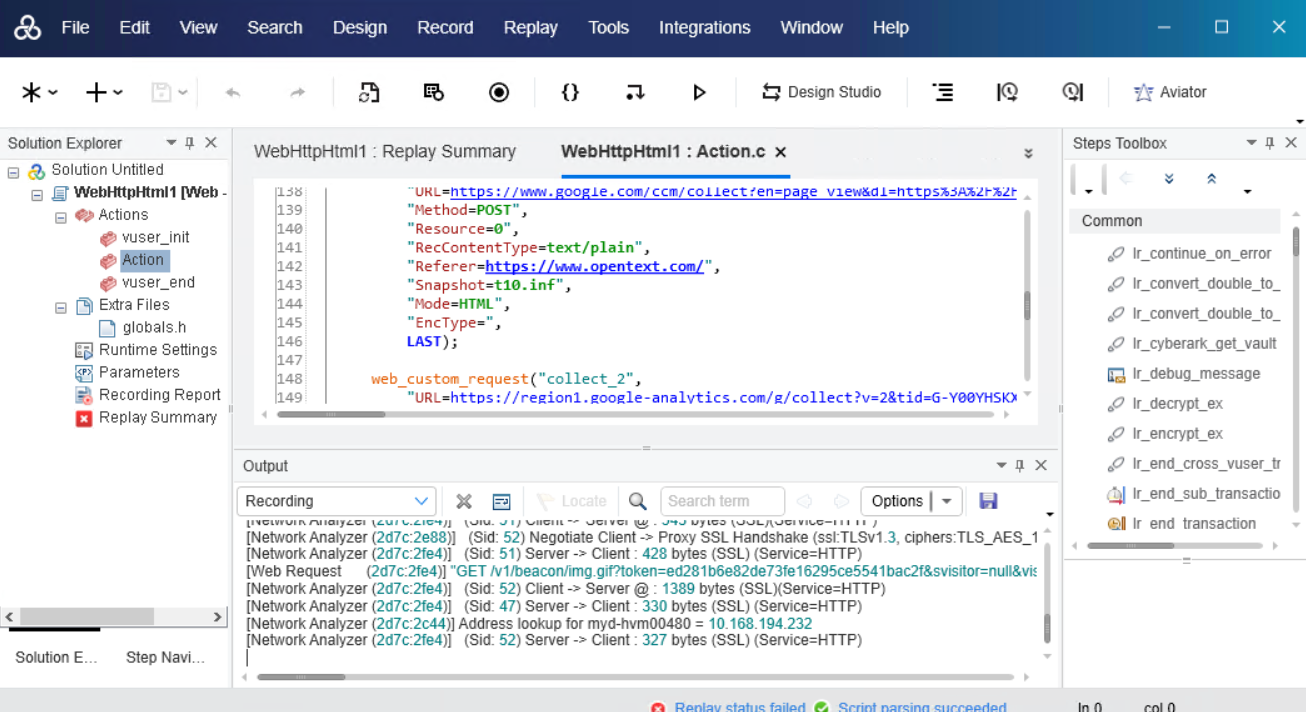Start replay with the play icon
Screen dimensions: 1306x712
699,92
